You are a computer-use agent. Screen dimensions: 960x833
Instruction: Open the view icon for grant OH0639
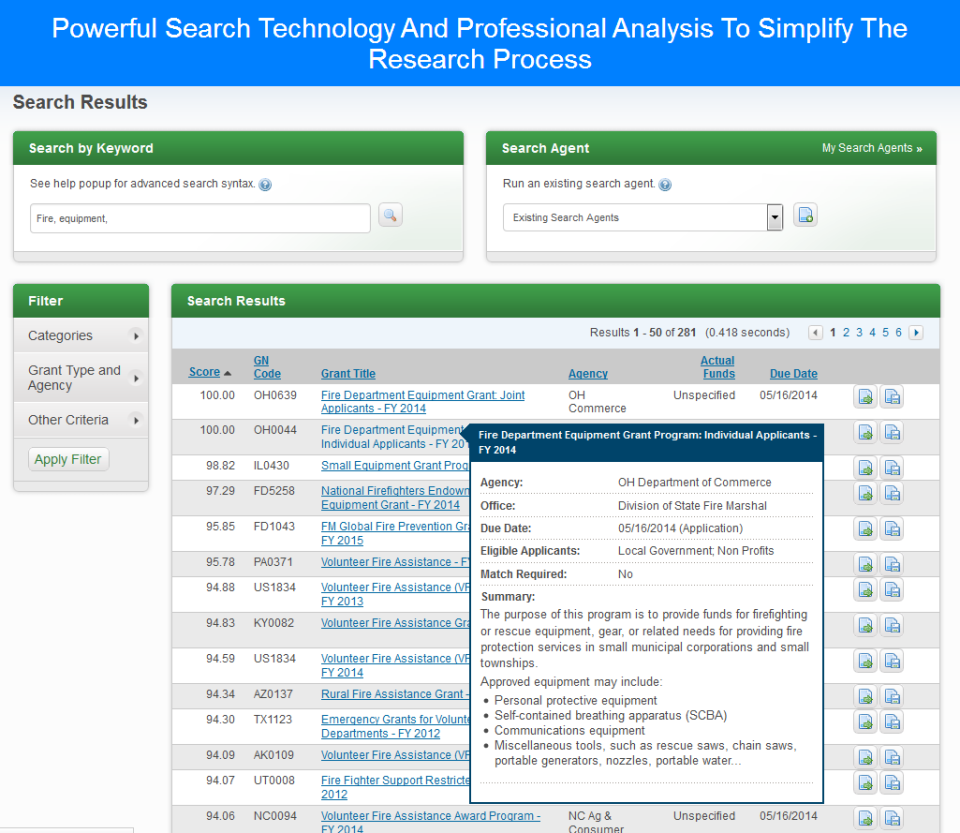[864, 396]
